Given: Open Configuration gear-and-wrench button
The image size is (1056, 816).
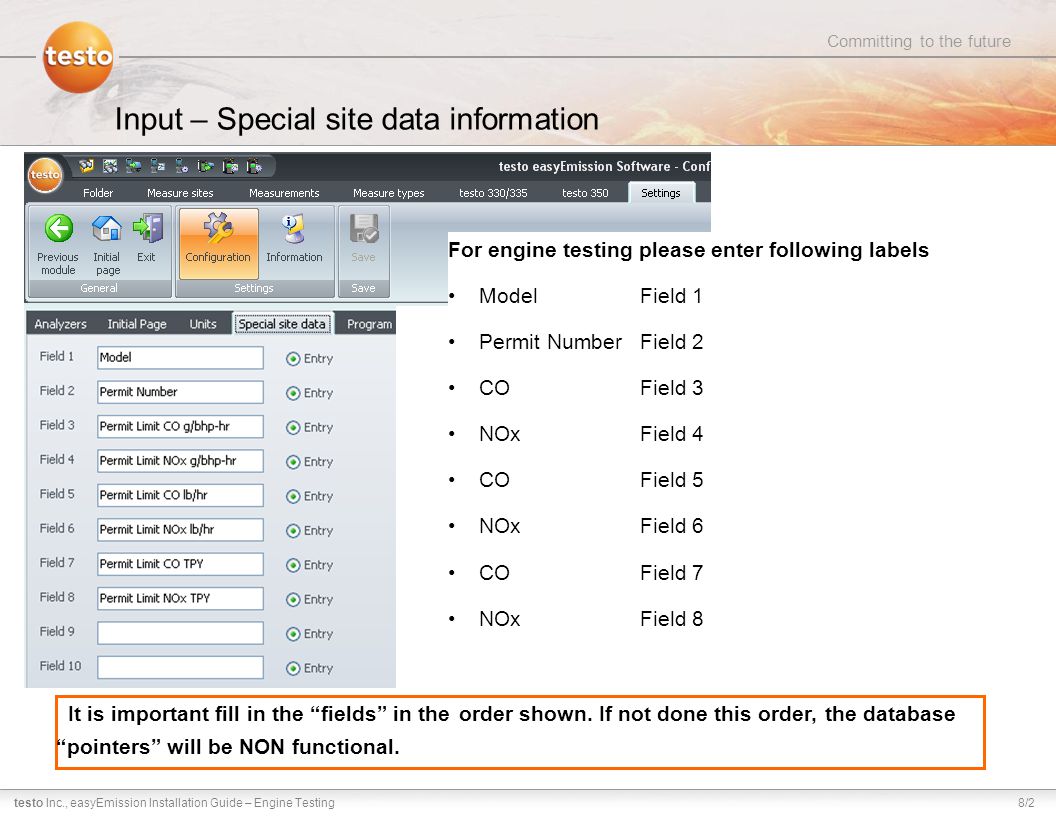Looking at the screenshot, I should coord(218,242).
